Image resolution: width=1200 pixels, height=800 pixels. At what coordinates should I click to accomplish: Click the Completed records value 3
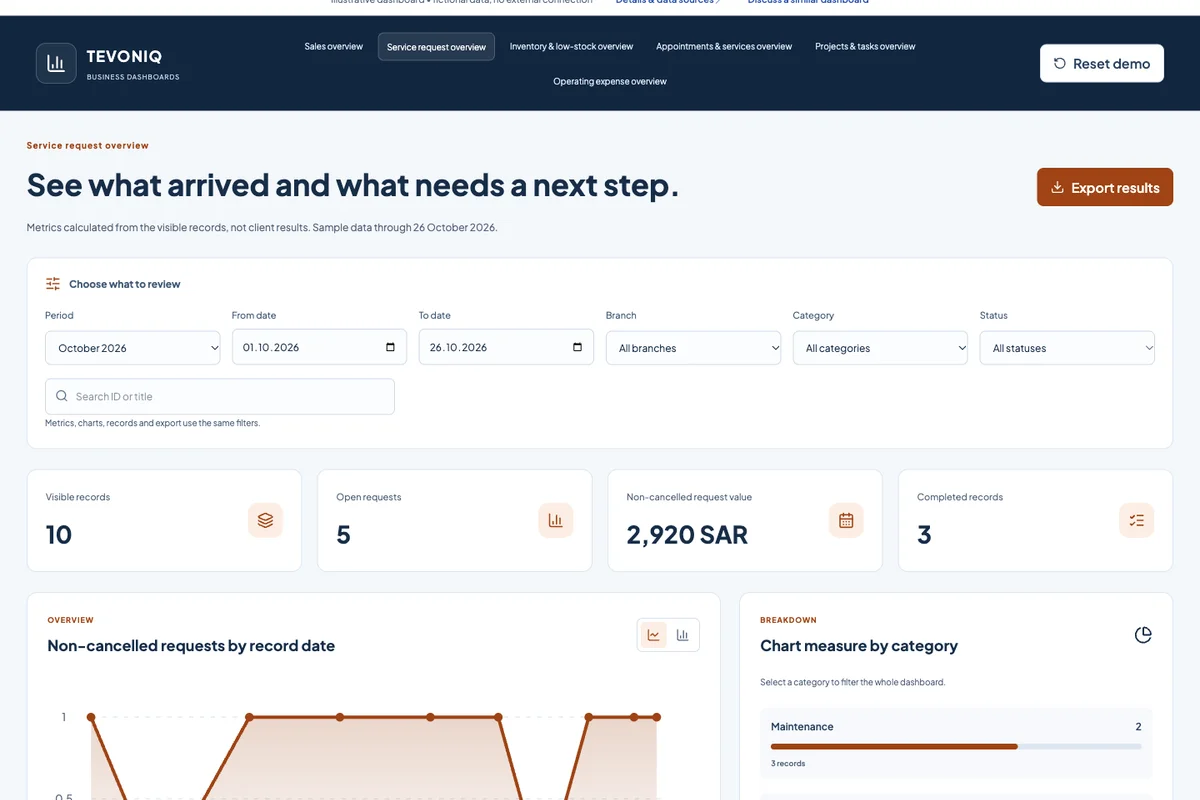924,535
